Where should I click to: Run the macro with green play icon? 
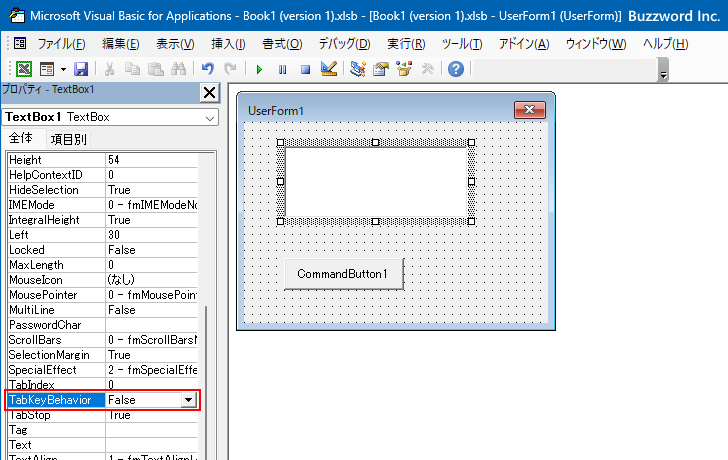click(x=259, y=70)
